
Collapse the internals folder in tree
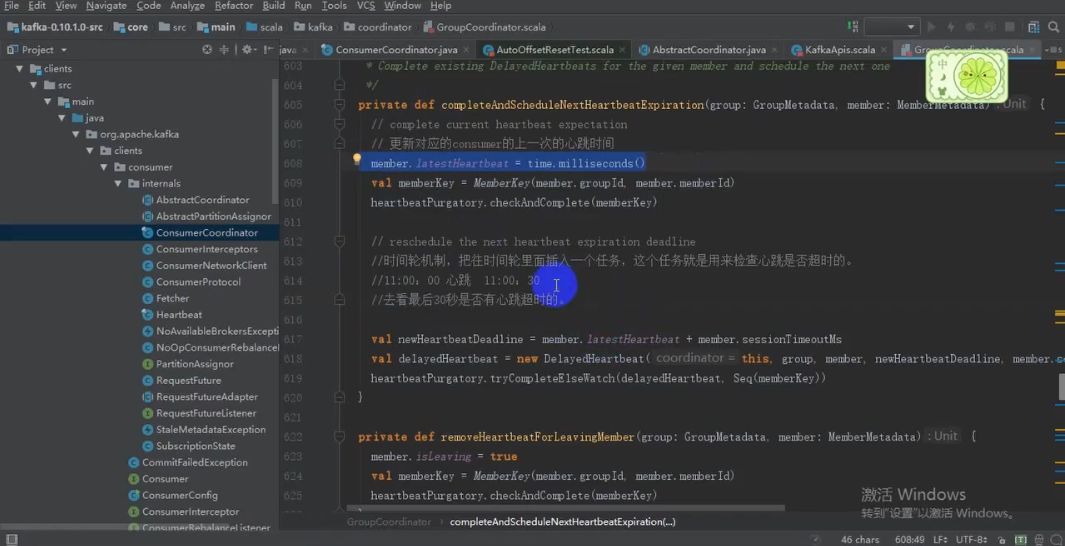[x=118, y=183]
